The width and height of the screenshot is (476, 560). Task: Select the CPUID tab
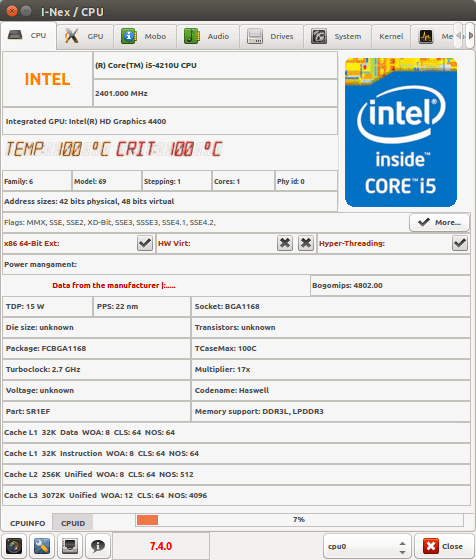click(73, 523)
